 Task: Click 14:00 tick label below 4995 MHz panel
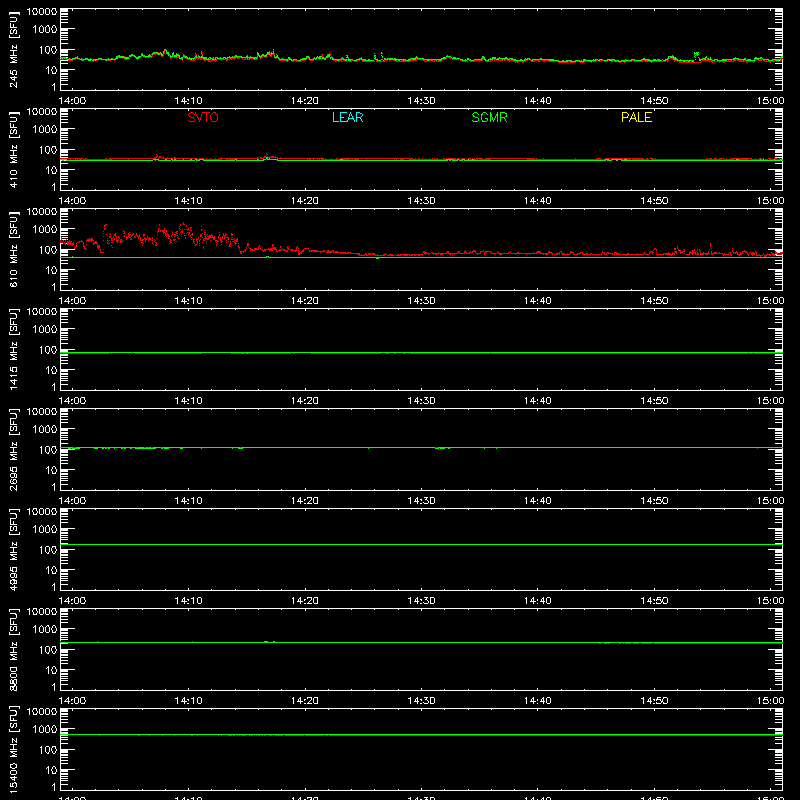(72, 601)
